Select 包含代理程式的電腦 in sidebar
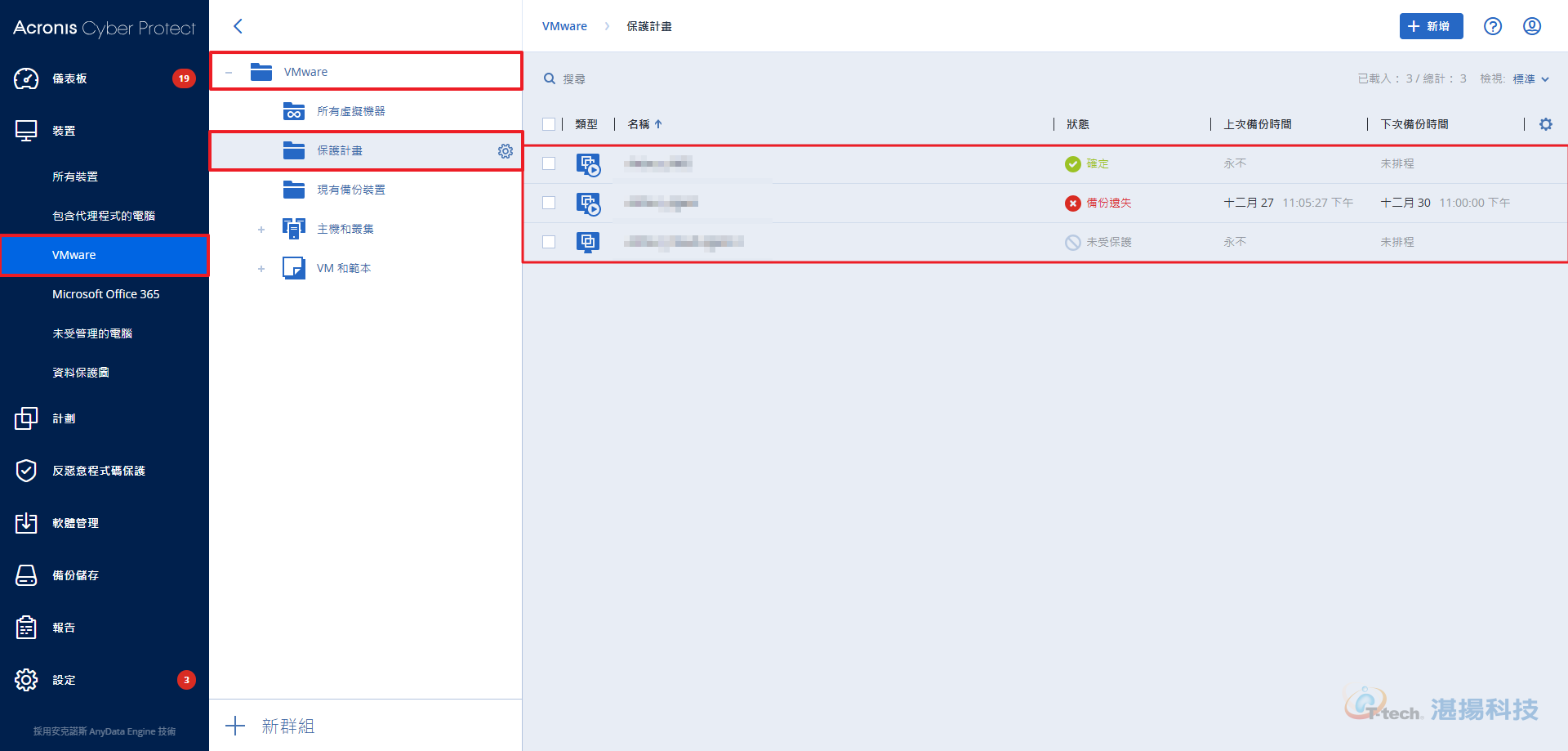 [x=105, y=216]
